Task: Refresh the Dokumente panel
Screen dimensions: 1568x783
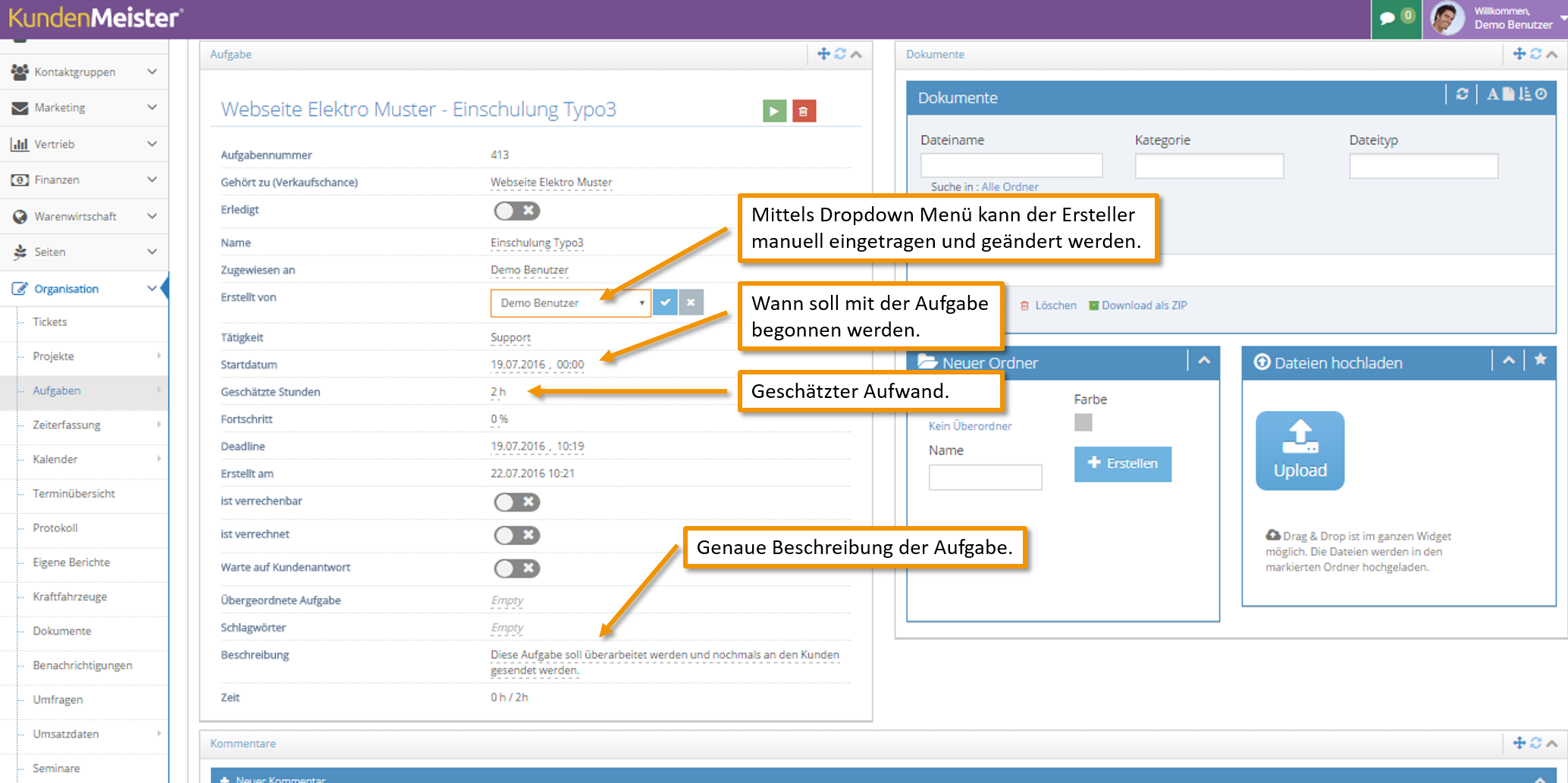Action: (x=1462, y=94)
